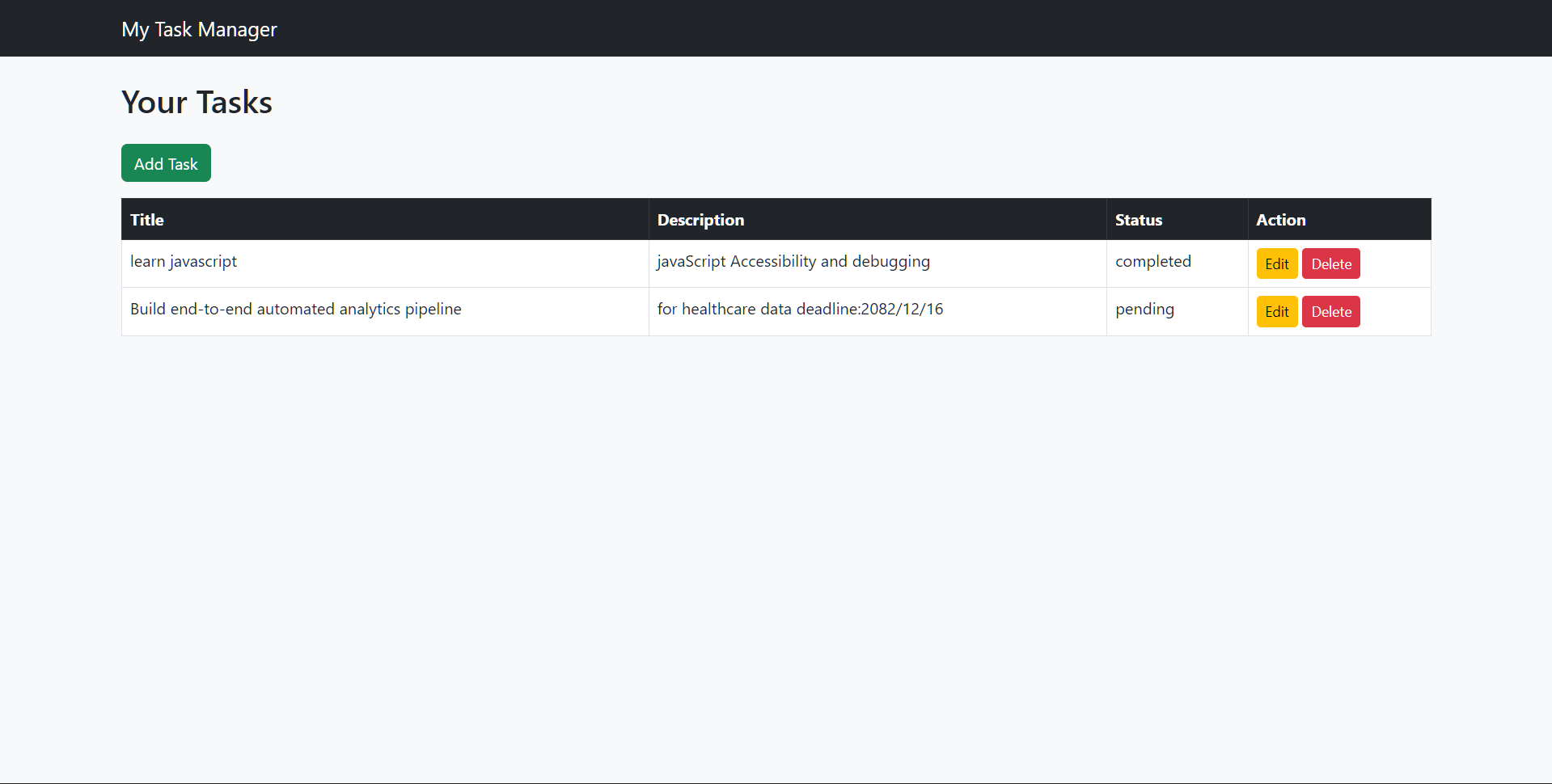Click the Title column header
The width and height of the screenshot is (1552, 784).
pyautogui.click(x=147, y=220)
